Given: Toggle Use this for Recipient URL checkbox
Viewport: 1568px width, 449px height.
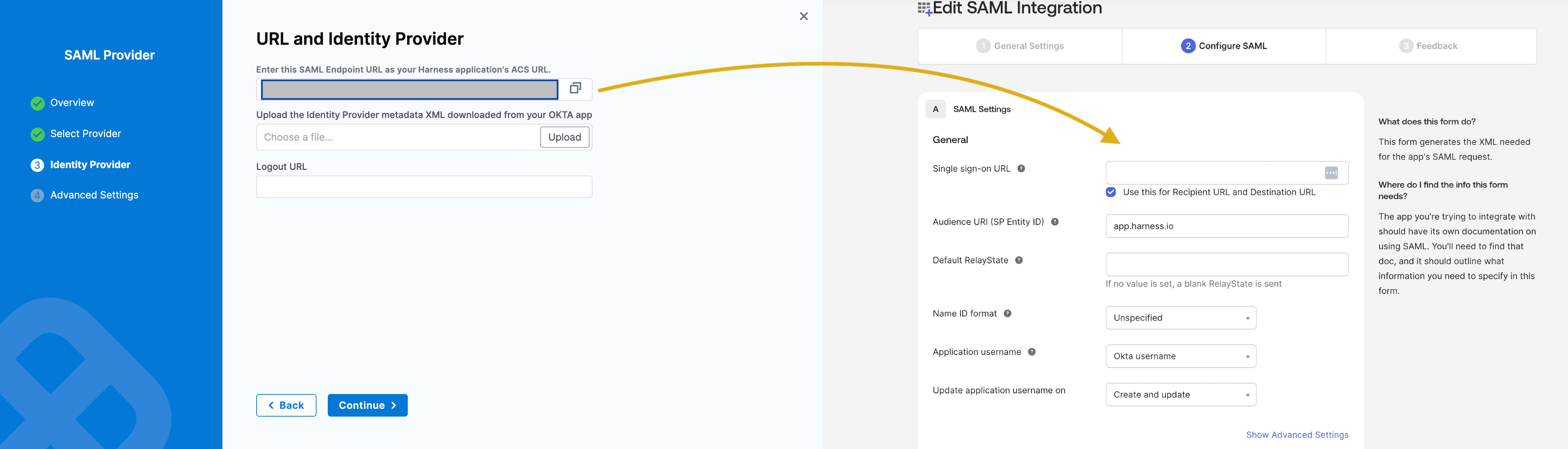Looking at the screenshot, I should 1110,192.
